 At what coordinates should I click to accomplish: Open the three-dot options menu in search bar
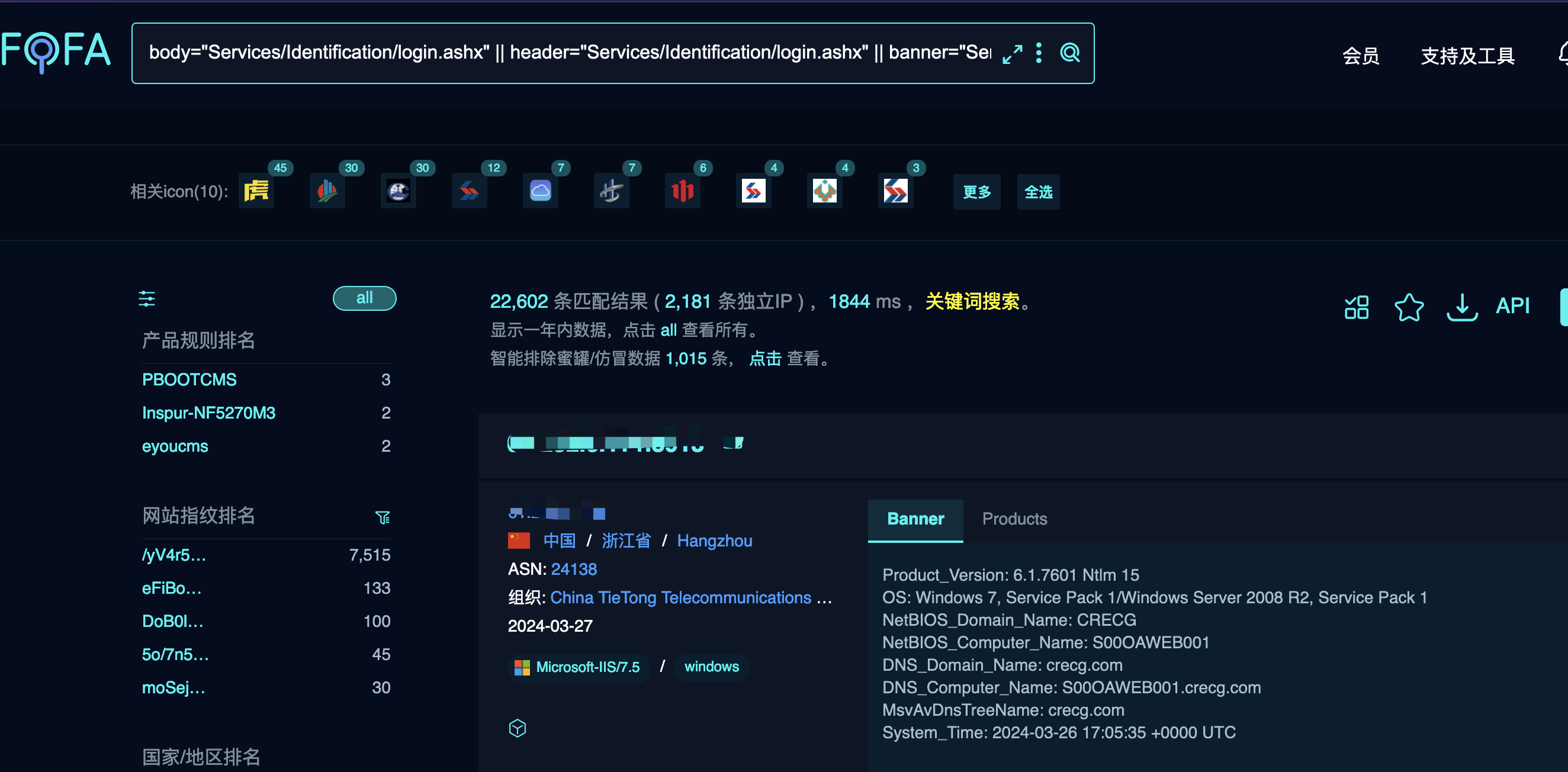[1039, 53]
